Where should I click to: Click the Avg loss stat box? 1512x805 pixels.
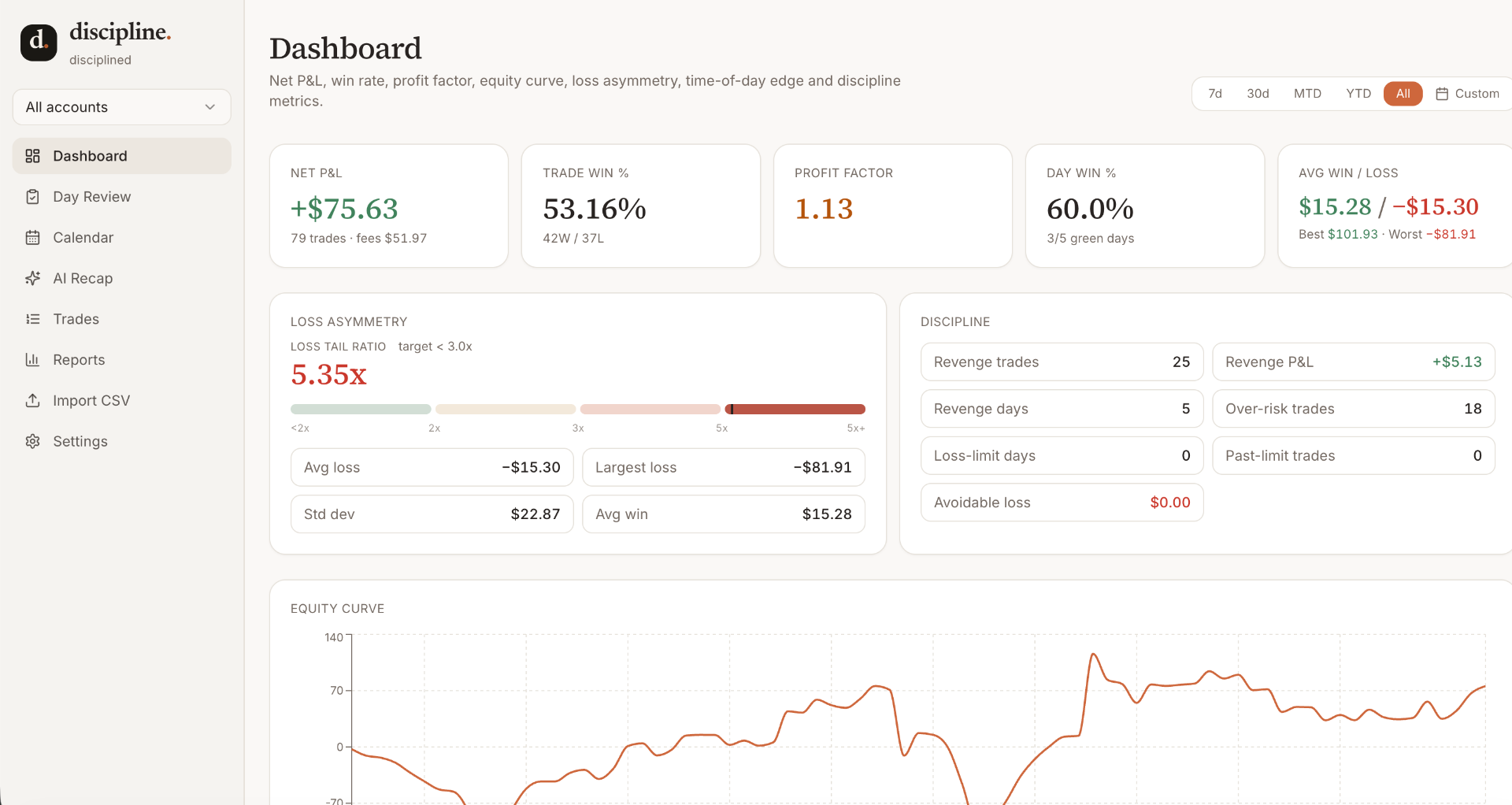tap(432, 467)
